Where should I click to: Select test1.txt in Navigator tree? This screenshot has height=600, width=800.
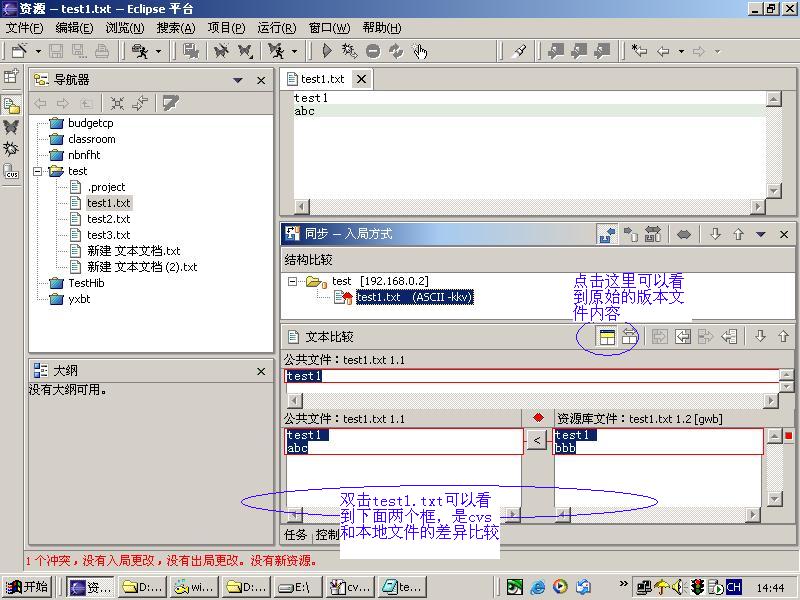click(x=109, y=203)
